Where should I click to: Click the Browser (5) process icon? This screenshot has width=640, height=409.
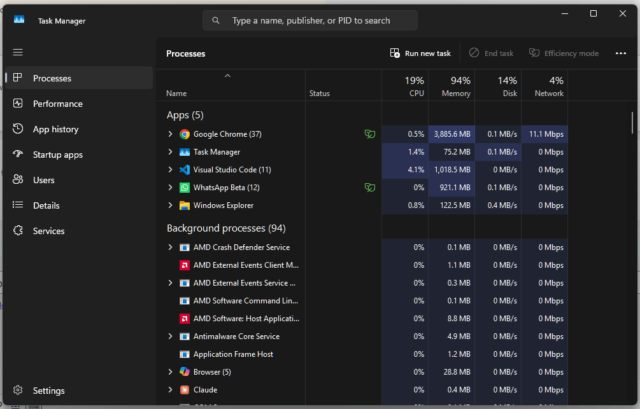184,372
